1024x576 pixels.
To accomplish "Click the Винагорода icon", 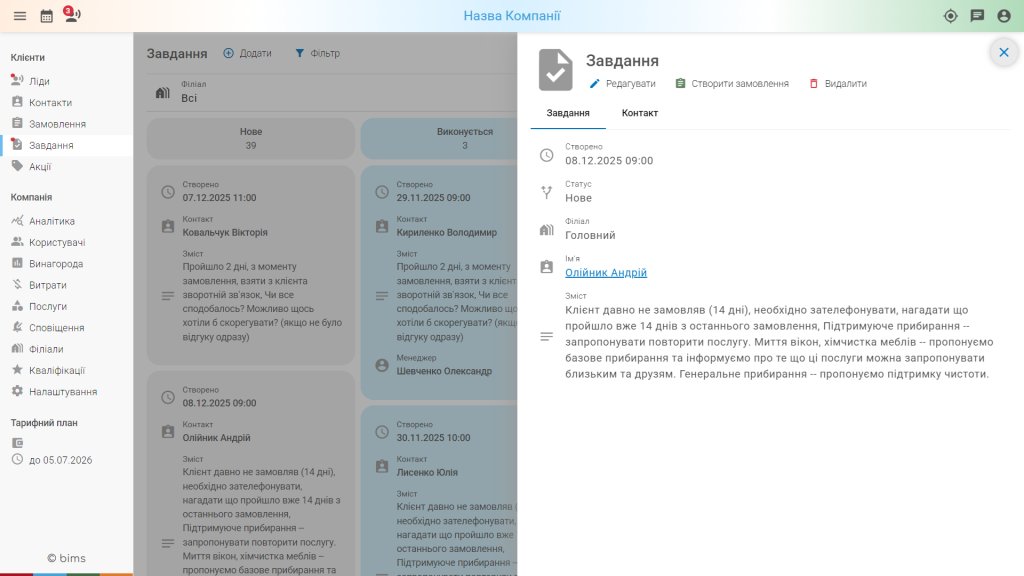I will (17, 263).
